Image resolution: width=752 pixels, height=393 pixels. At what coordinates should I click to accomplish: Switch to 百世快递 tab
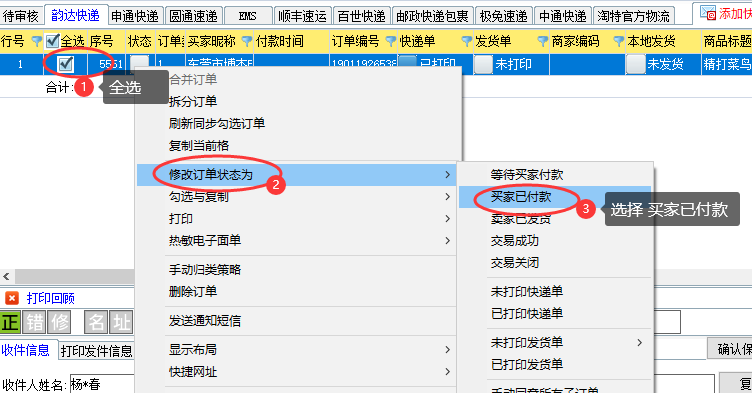[362, 16]
